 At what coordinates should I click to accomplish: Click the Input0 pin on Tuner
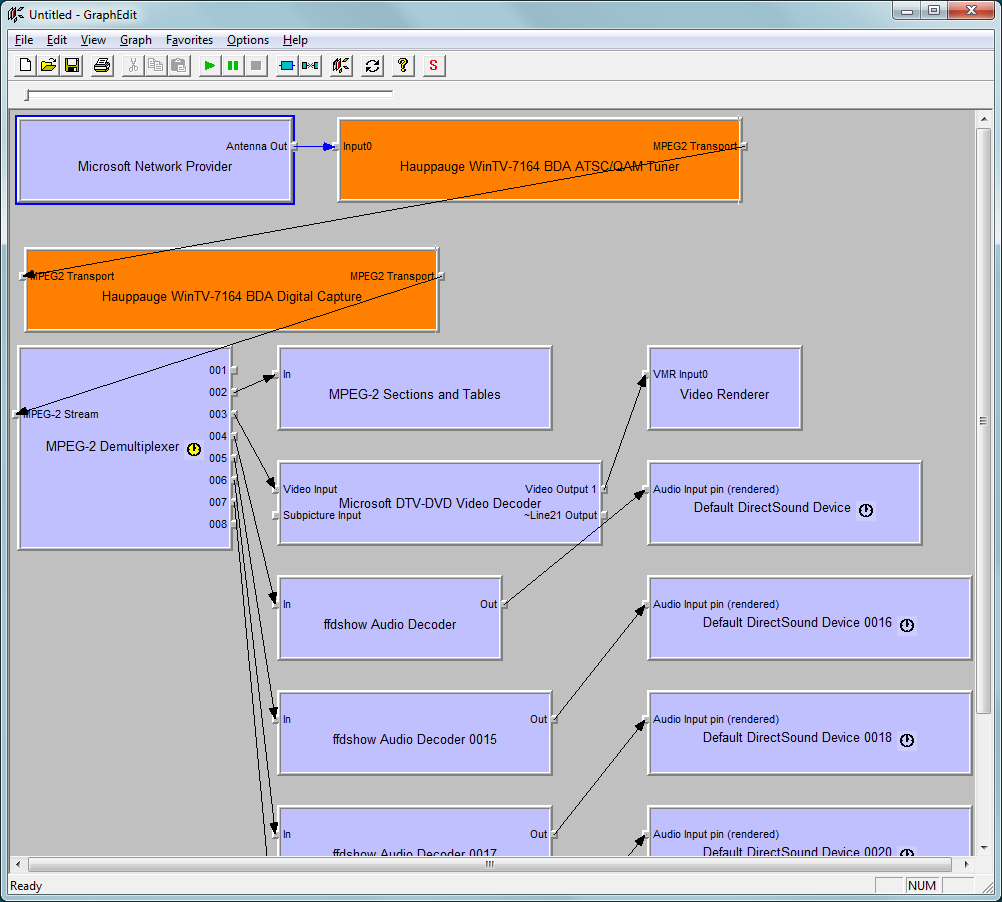pyautogui.click(x=335, y=146)
